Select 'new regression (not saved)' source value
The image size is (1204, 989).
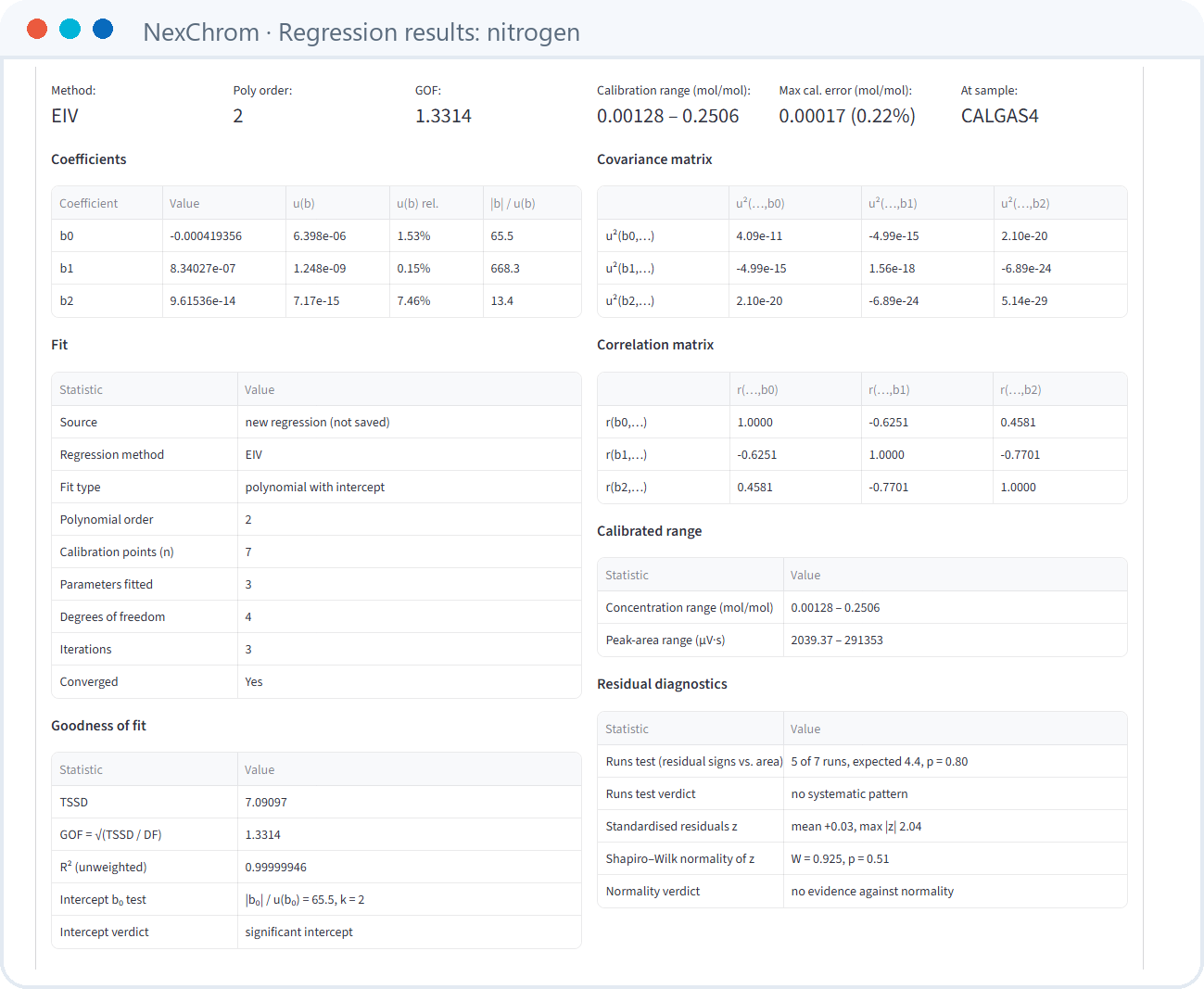click(317, 423)
